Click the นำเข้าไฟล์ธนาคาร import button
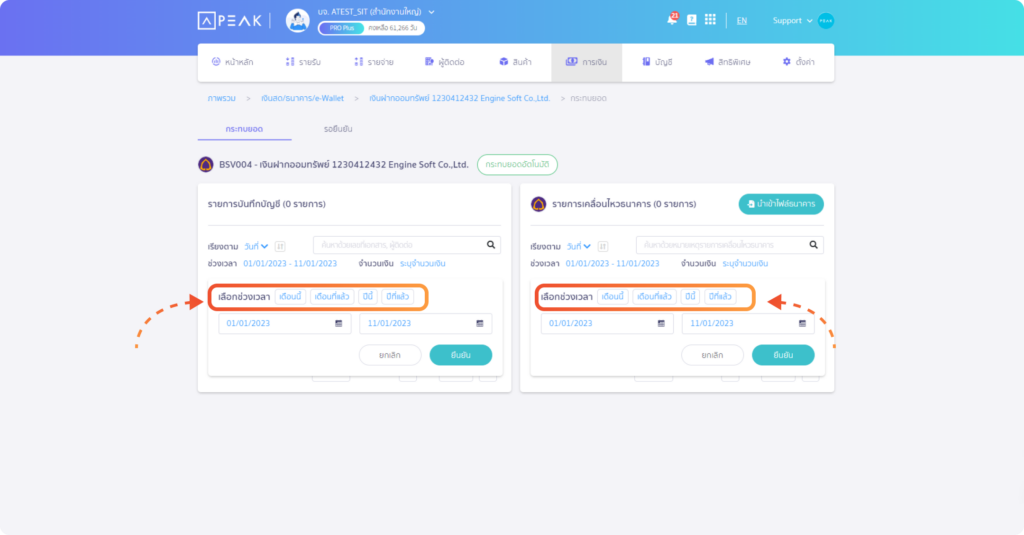This screenshot has width=1024, height=535. pyautogui.click(x=781, y=204)
